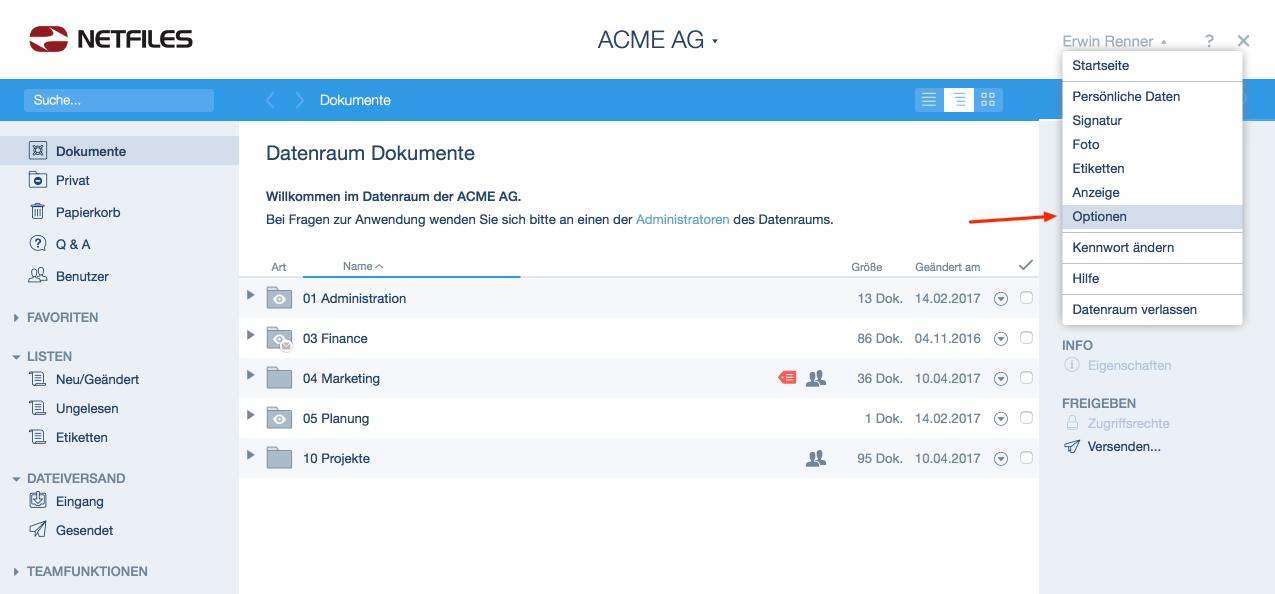Open the Administratoren link
The width and height of the screenshot is (1275, 594).
tap(682, 219)
